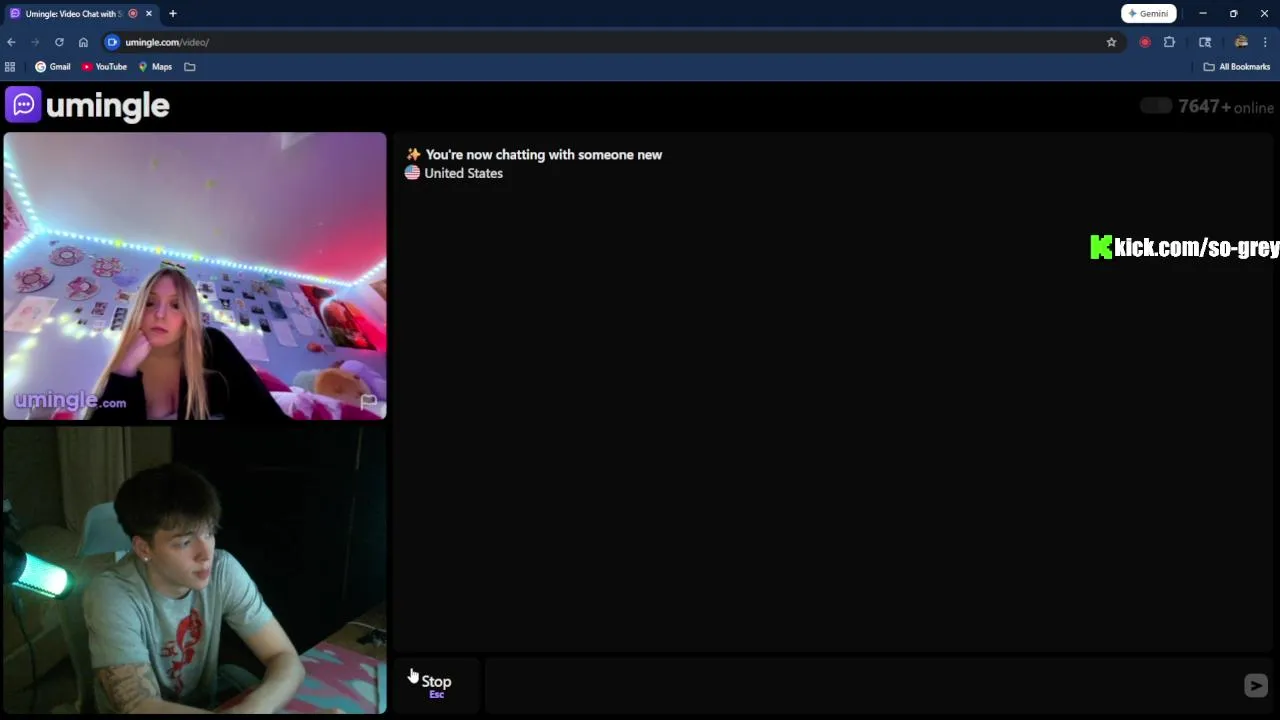Click the camera site-info icon in address bar
Viewport: 1280px width, 720px height.
(x=112, y=42)
